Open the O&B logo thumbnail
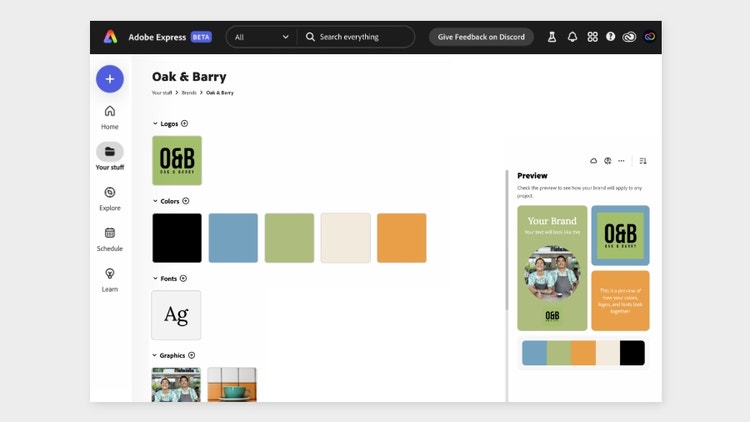750x422 pixels. 177,160
